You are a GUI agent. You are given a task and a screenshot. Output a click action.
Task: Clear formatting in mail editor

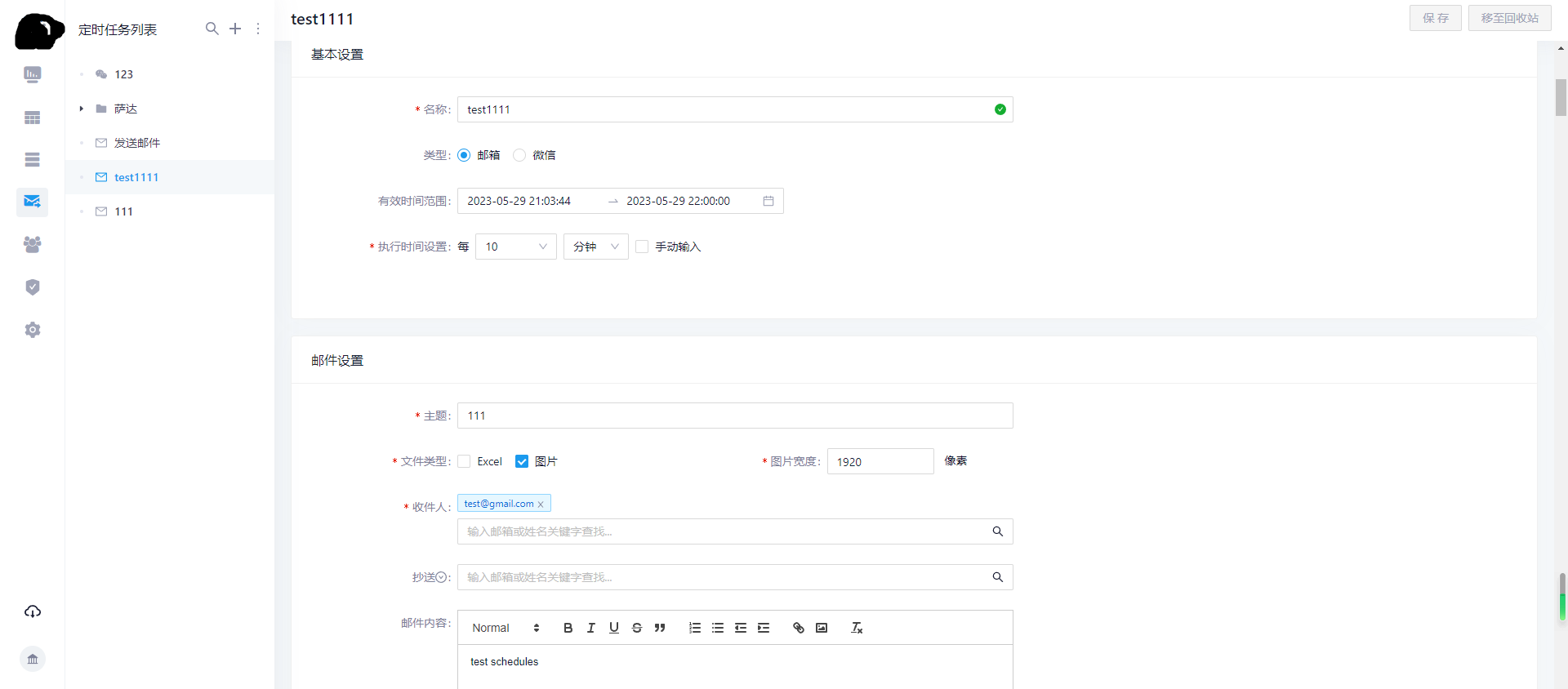coord(857,628)
